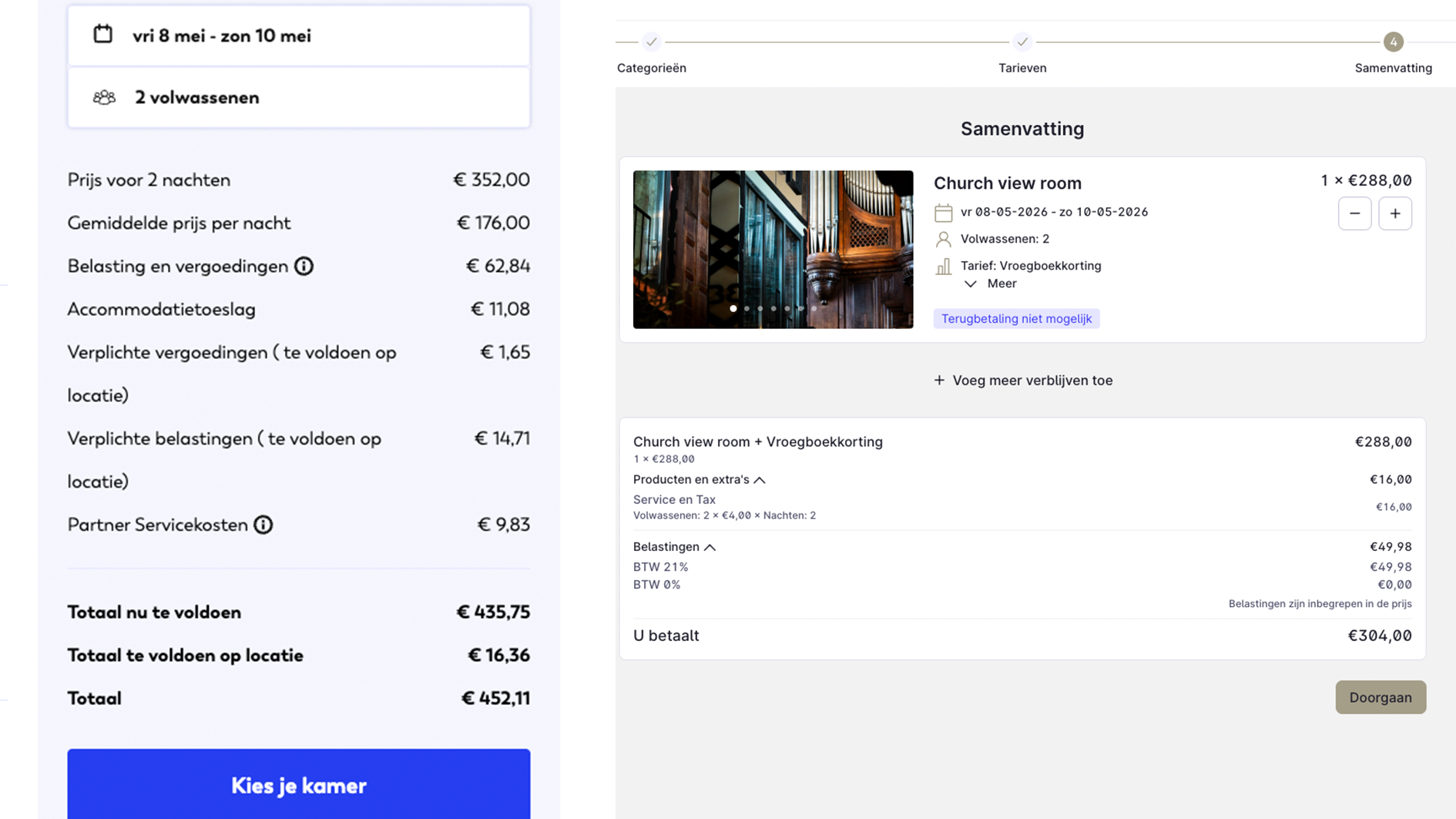Go back to the Categorieën step
The height and width of the screenshot is (819, 1456).
tap(652, 42)
